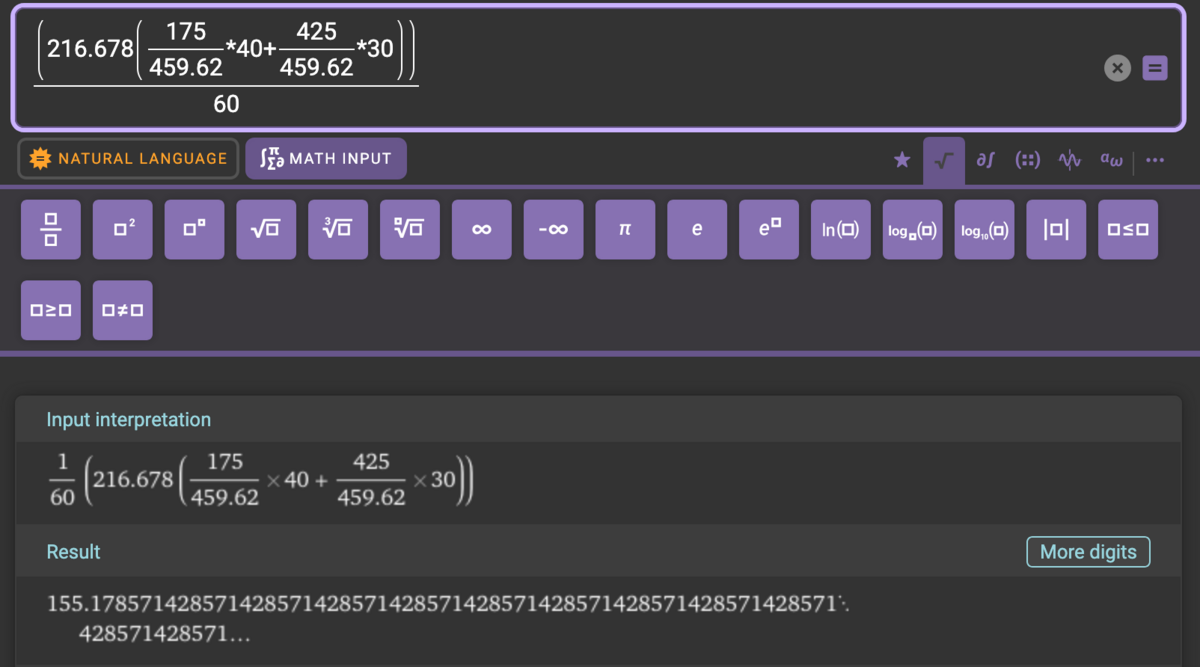Insert the not-equal comparison template
1200x667 pixels.
point(123,310)
